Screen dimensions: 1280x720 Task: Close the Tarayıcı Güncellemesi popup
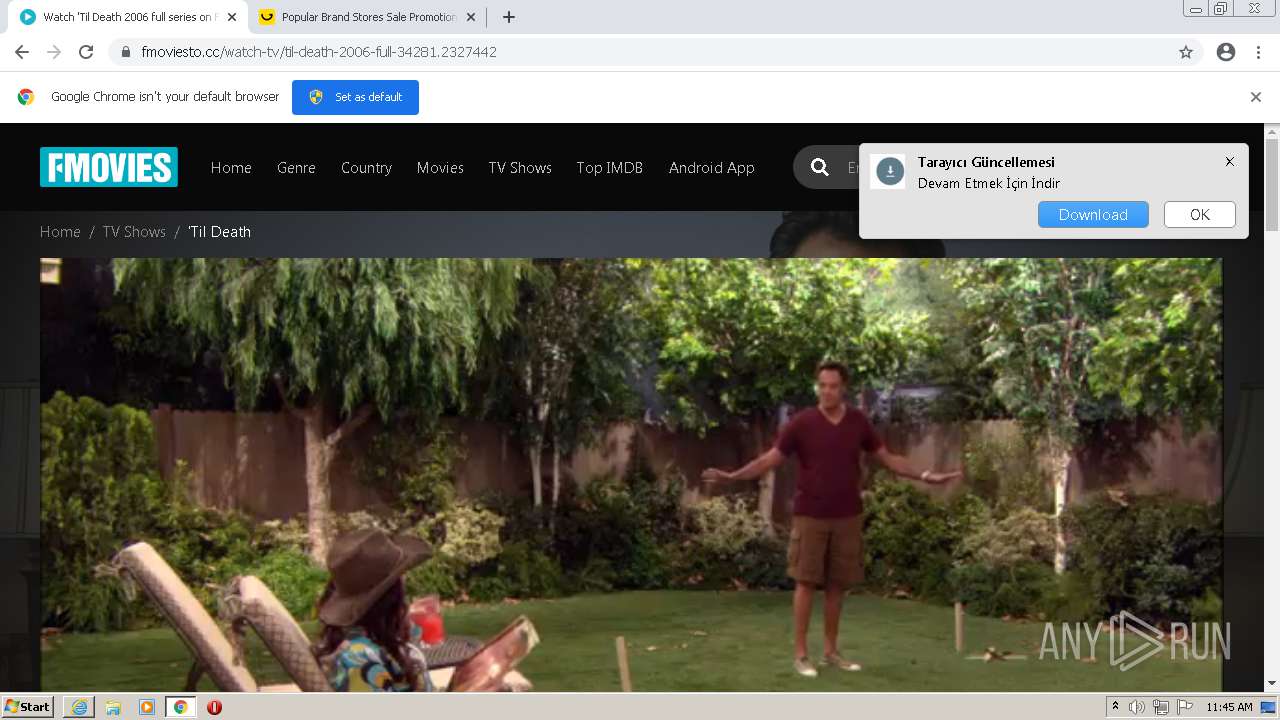click(x=1230, y=162)
